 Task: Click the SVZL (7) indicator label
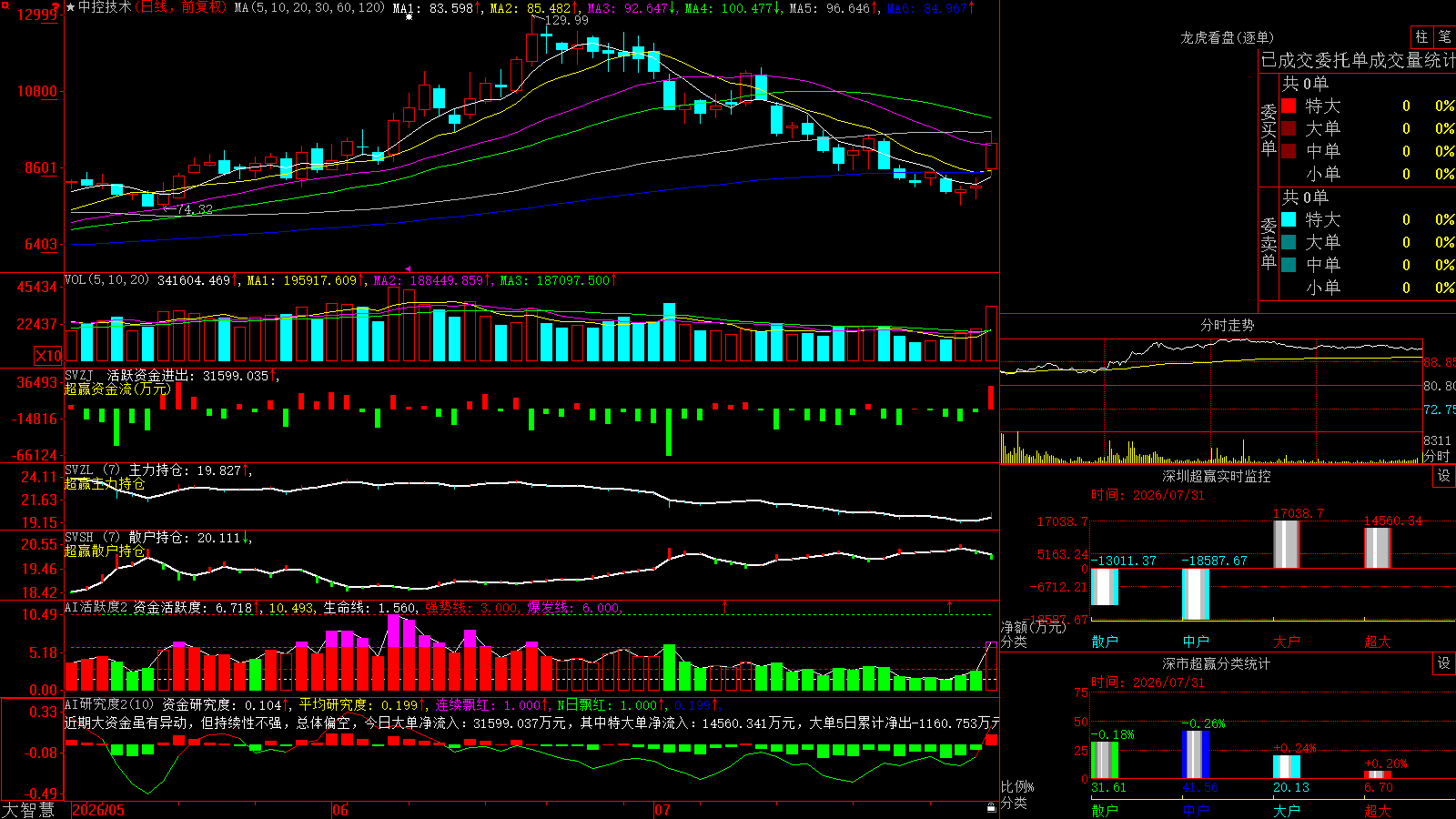coord(92,470)
